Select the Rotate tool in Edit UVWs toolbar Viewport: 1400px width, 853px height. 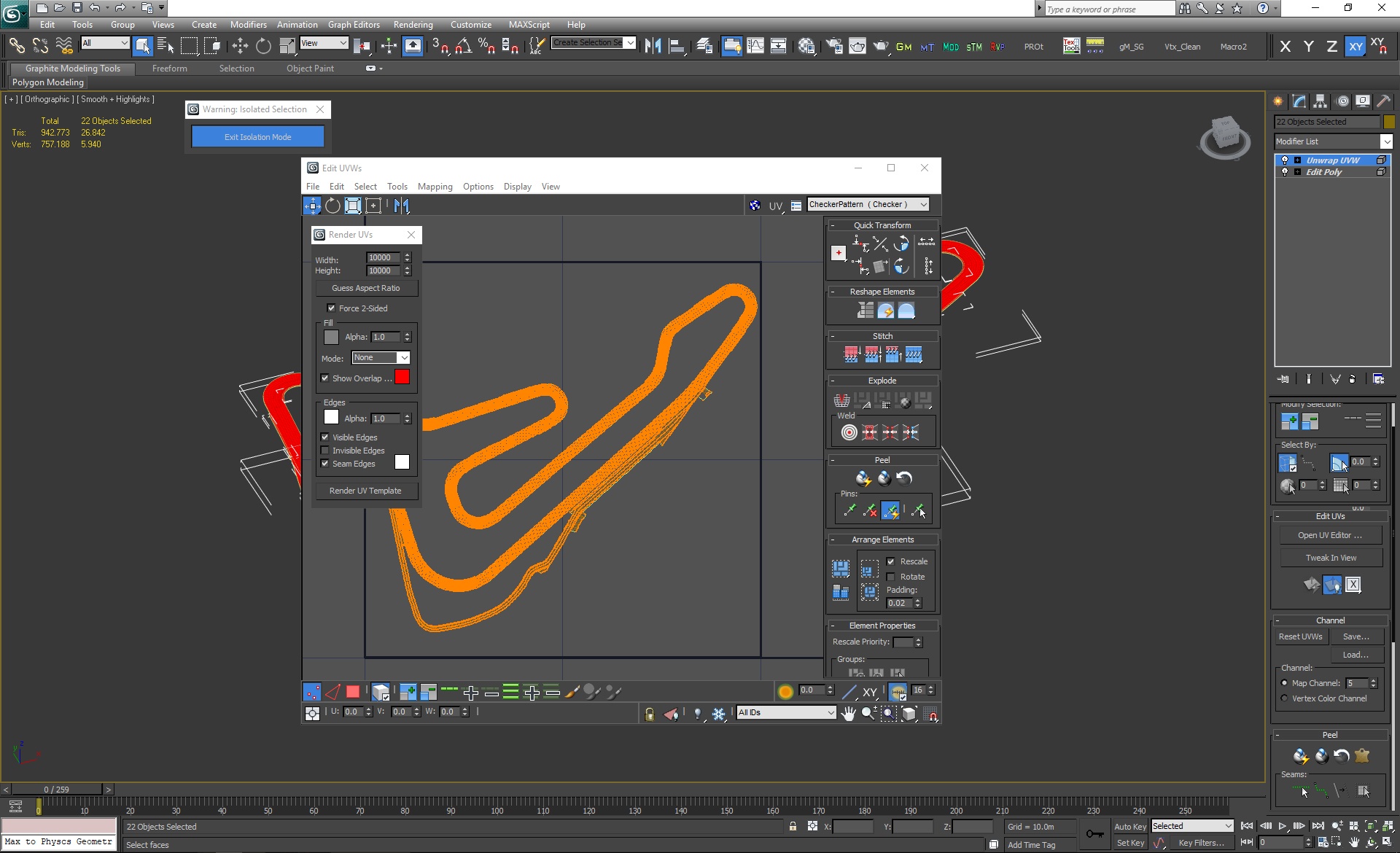coord(332,206)
